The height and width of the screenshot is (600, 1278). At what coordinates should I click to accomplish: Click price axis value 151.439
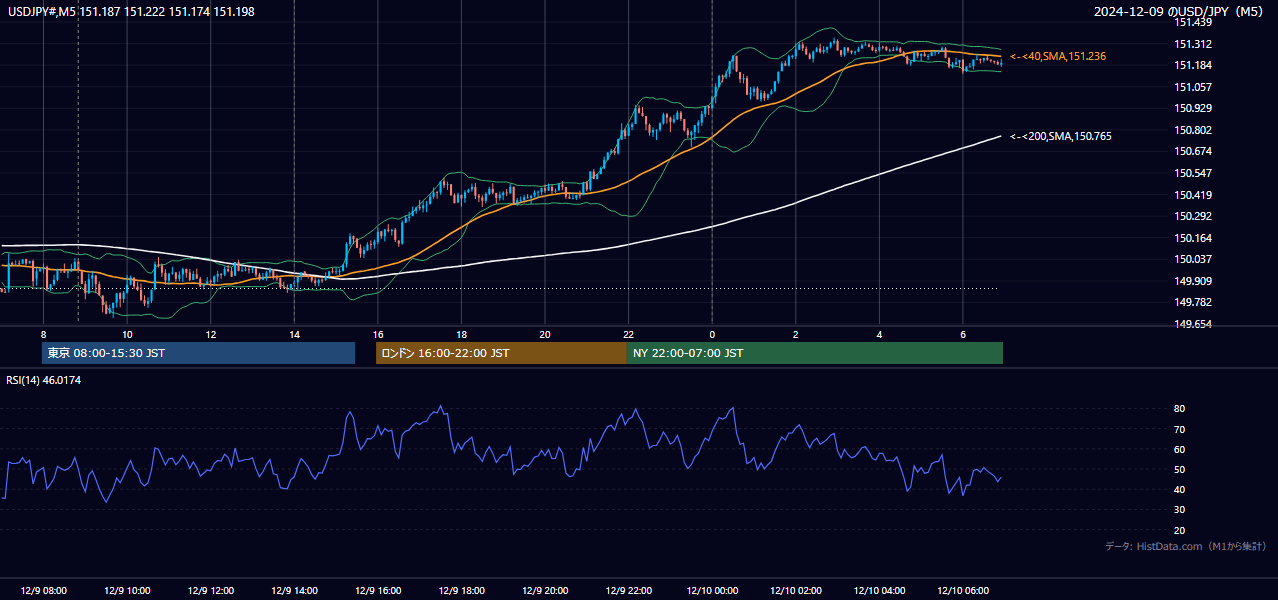click(1193, 22)
